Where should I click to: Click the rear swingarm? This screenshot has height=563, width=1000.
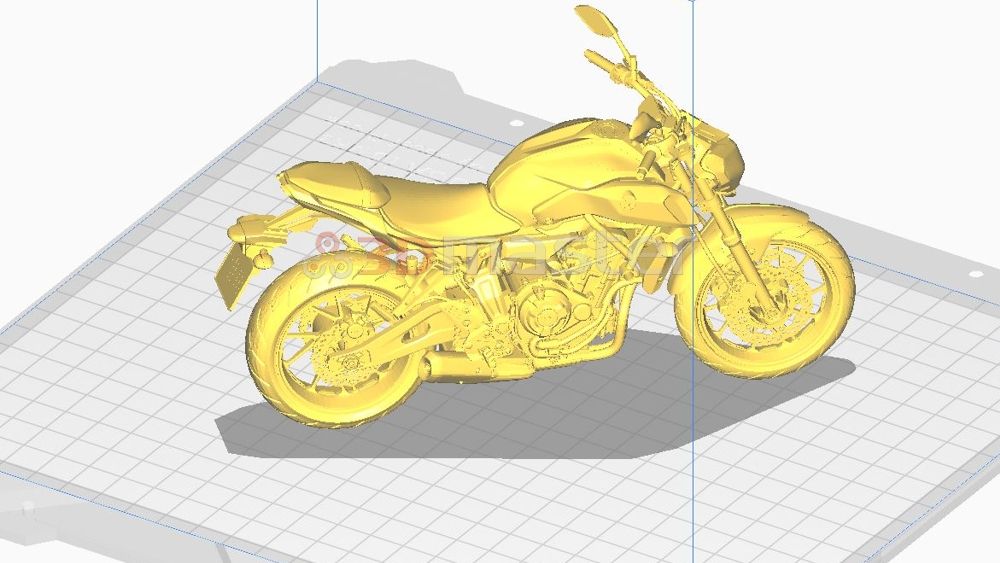point(400,335)
